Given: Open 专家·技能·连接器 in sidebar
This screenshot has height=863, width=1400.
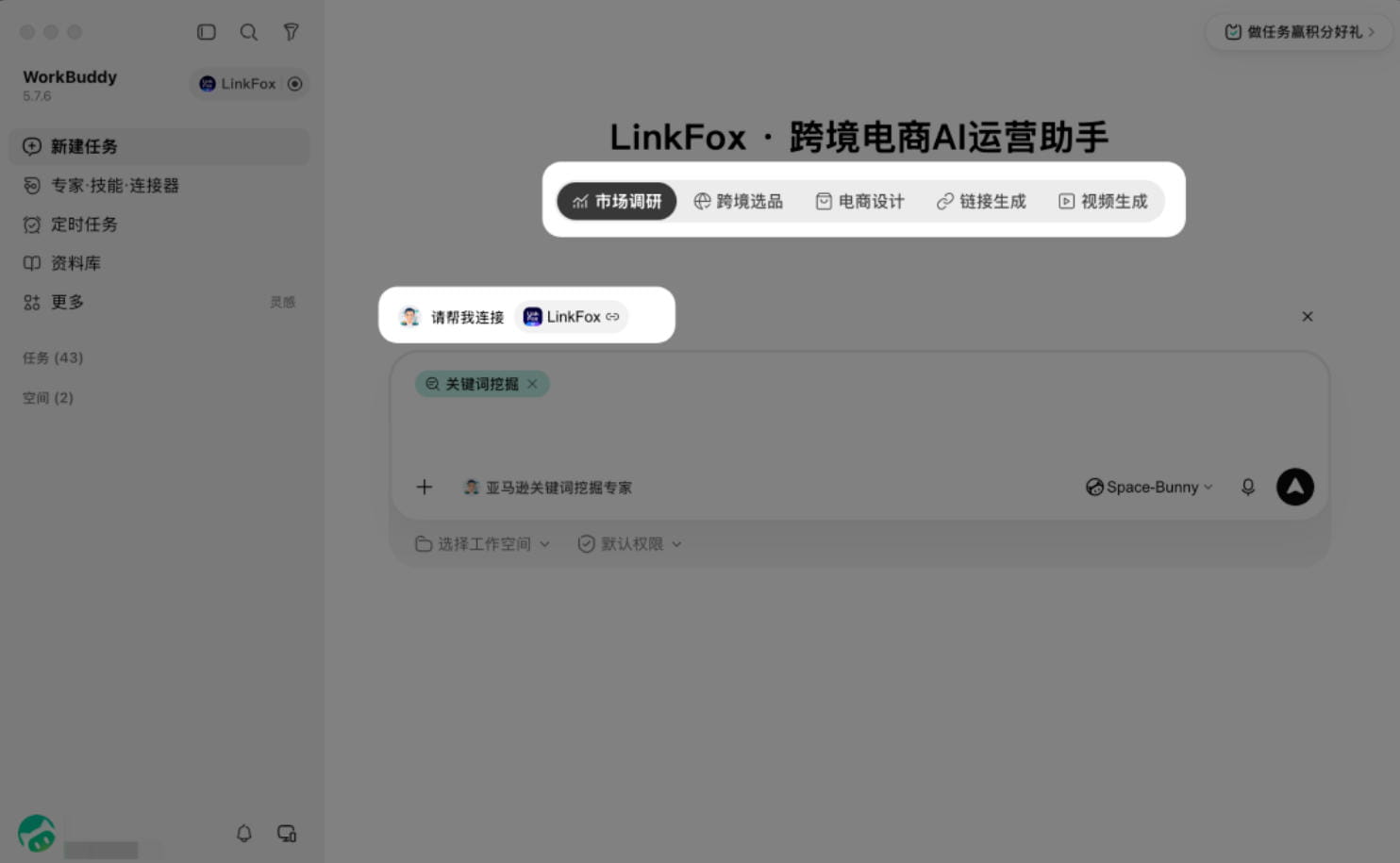Looking at the screenshot, I should click(x=159, y=186).
